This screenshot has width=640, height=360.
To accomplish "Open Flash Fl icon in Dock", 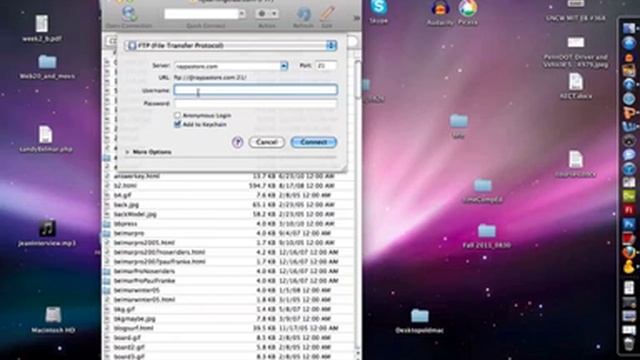I will (x=629, y=210).
